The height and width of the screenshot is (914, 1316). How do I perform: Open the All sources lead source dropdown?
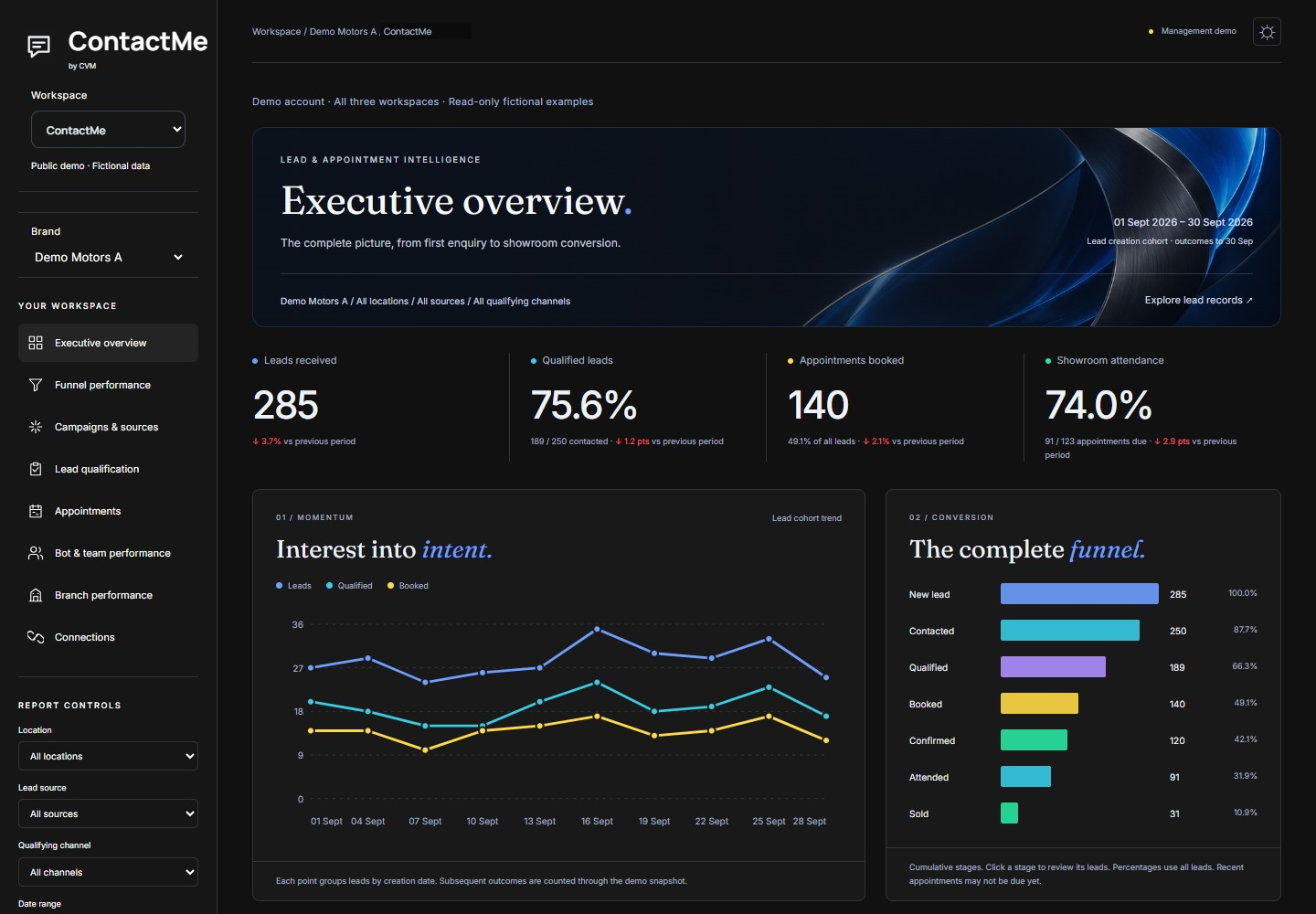(108, 813)
